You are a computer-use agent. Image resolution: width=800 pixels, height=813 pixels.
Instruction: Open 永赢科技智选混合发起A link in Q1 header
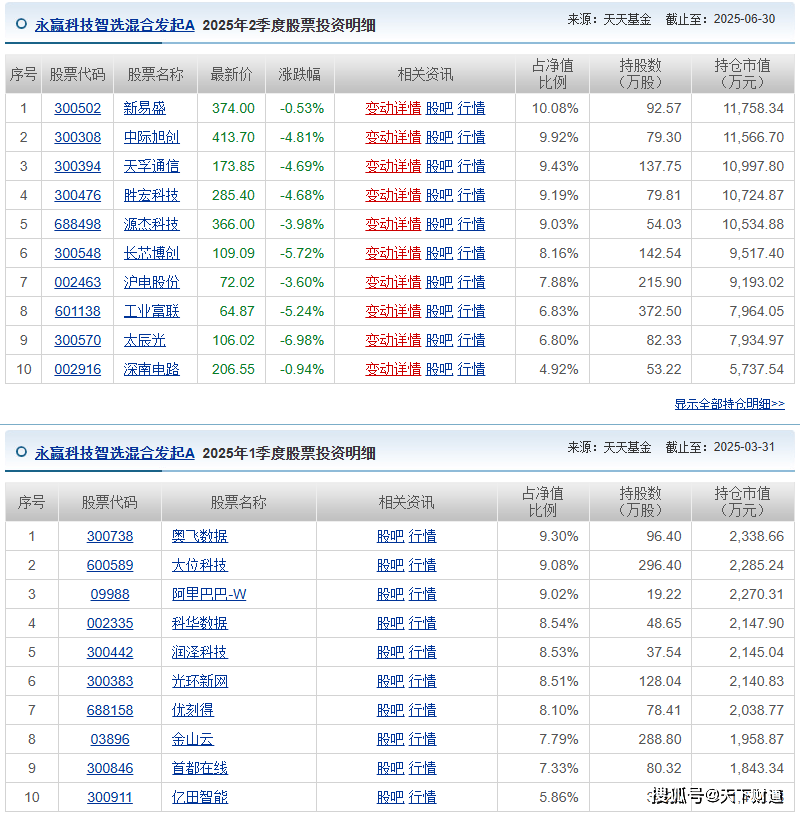point(114,453)
